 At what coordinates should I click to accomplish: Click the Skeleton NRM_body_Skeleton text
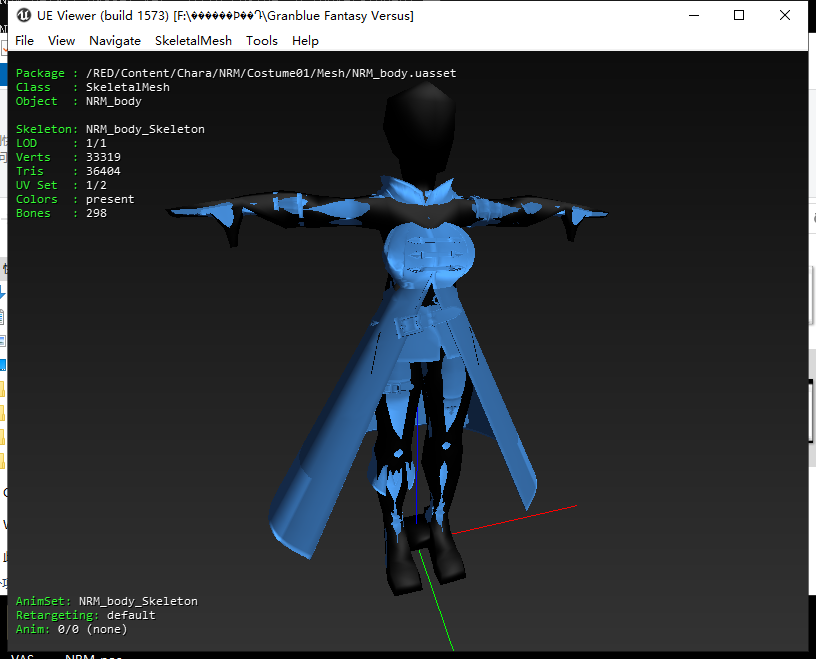pyautogui.click(x=145, y=129)
